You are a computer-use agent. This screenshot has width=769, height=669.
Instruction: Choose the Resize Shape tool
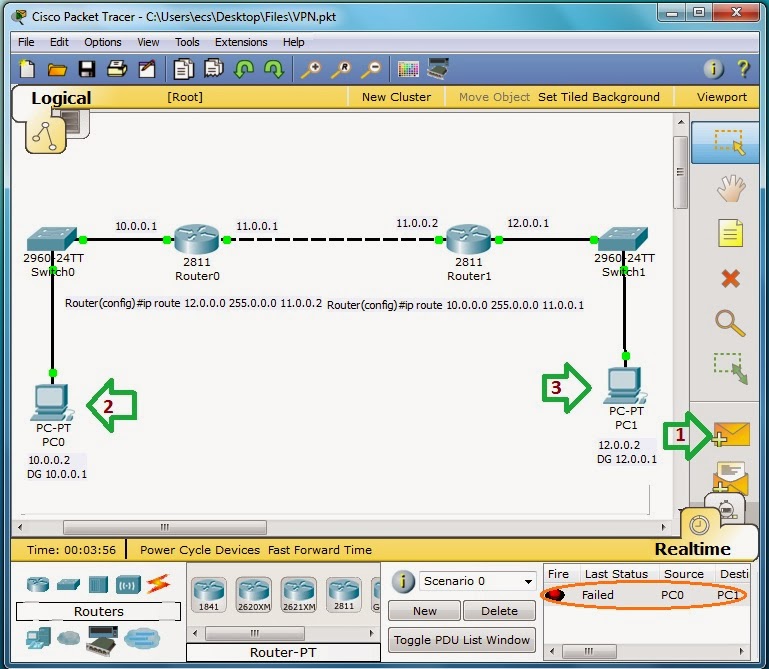pos(730,368)
